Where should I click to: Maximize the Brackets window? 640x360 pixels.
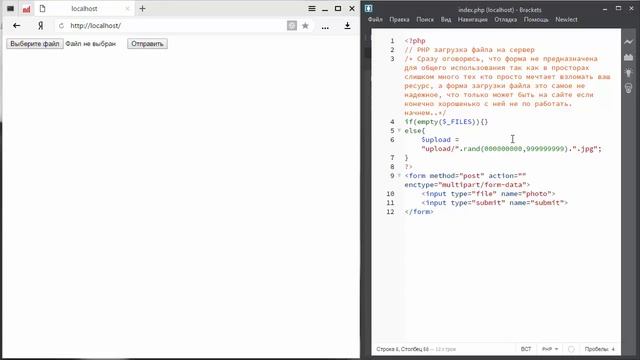pos(618,9)
